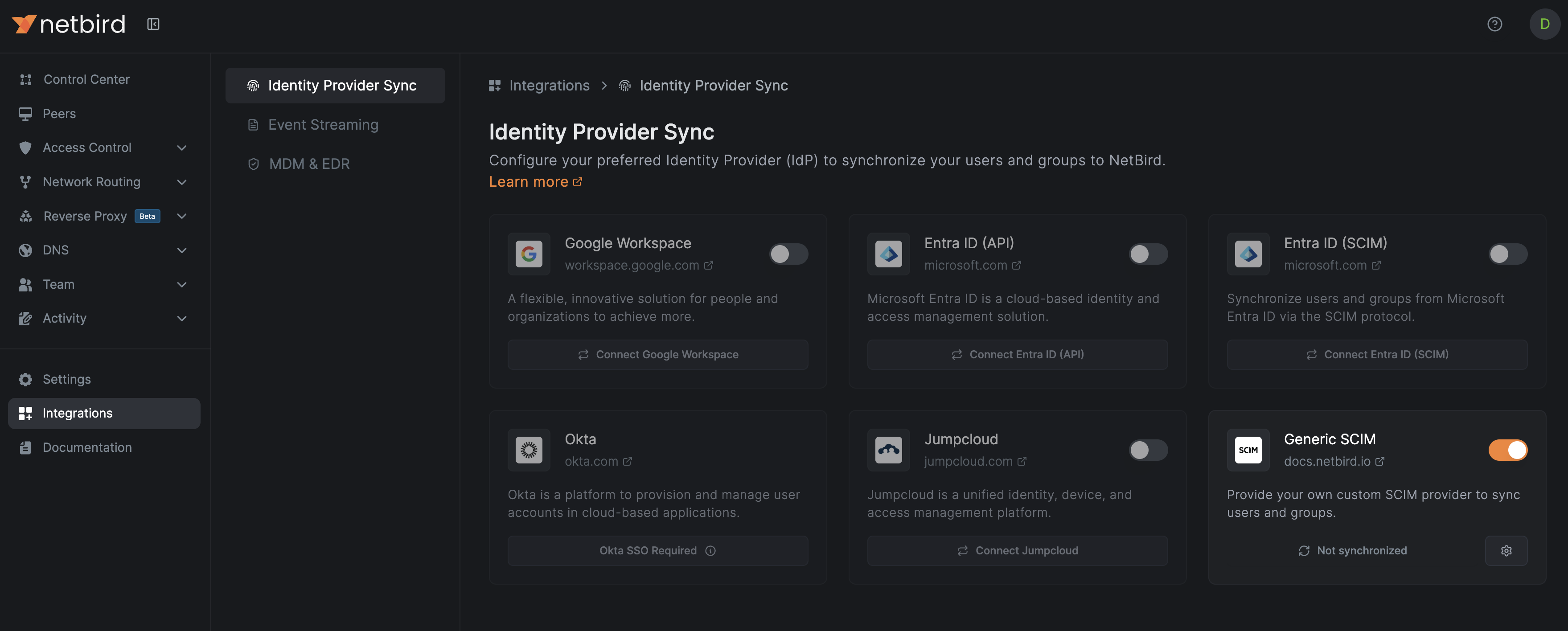The height and width of the screenshot is (631, 1568).
Task: Open Settings in the sidebar
Action: [104, 380]
